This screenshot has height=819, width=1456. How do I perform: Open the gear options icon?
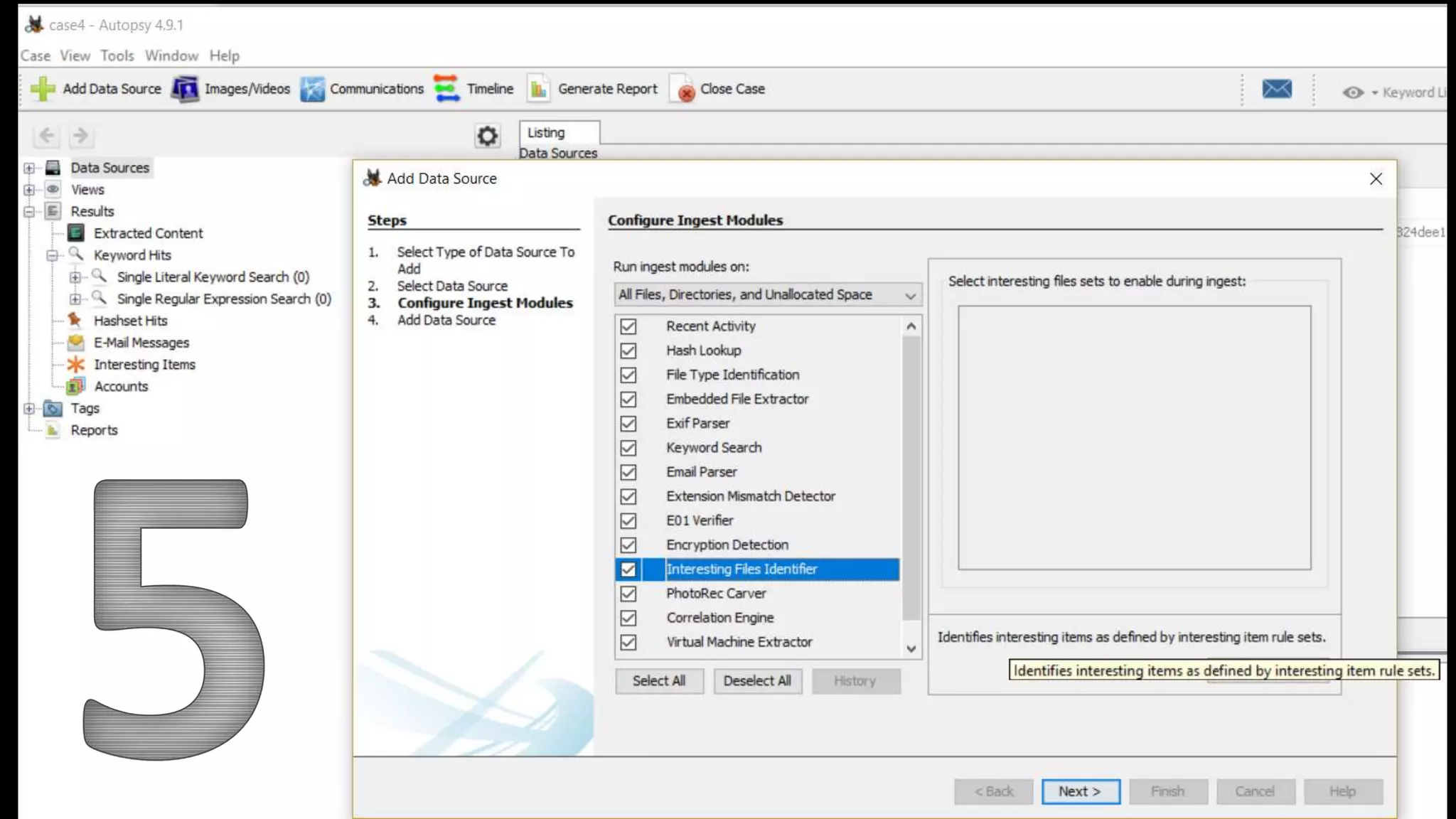click(487, 135)
